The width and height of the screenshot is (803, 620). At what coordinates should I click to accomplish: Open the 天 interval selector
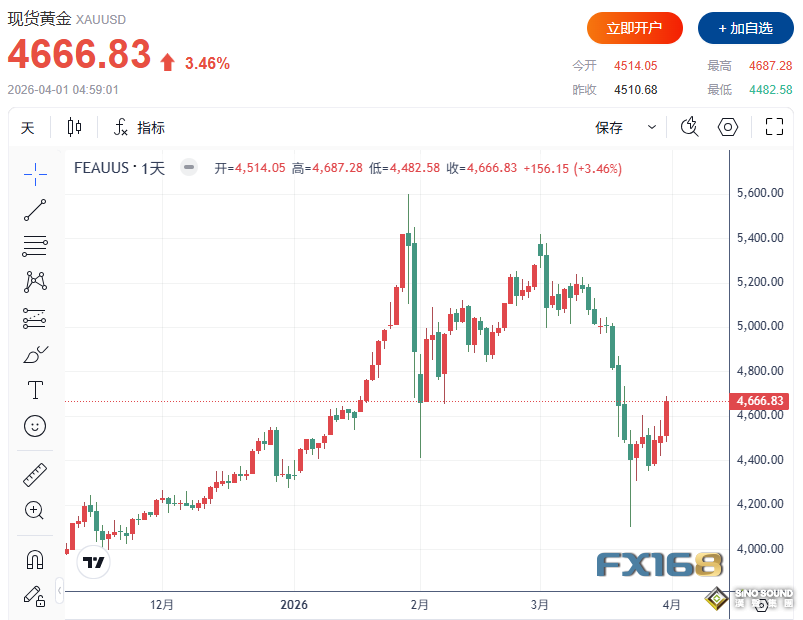pyautogui.click(x=27, y=128)
